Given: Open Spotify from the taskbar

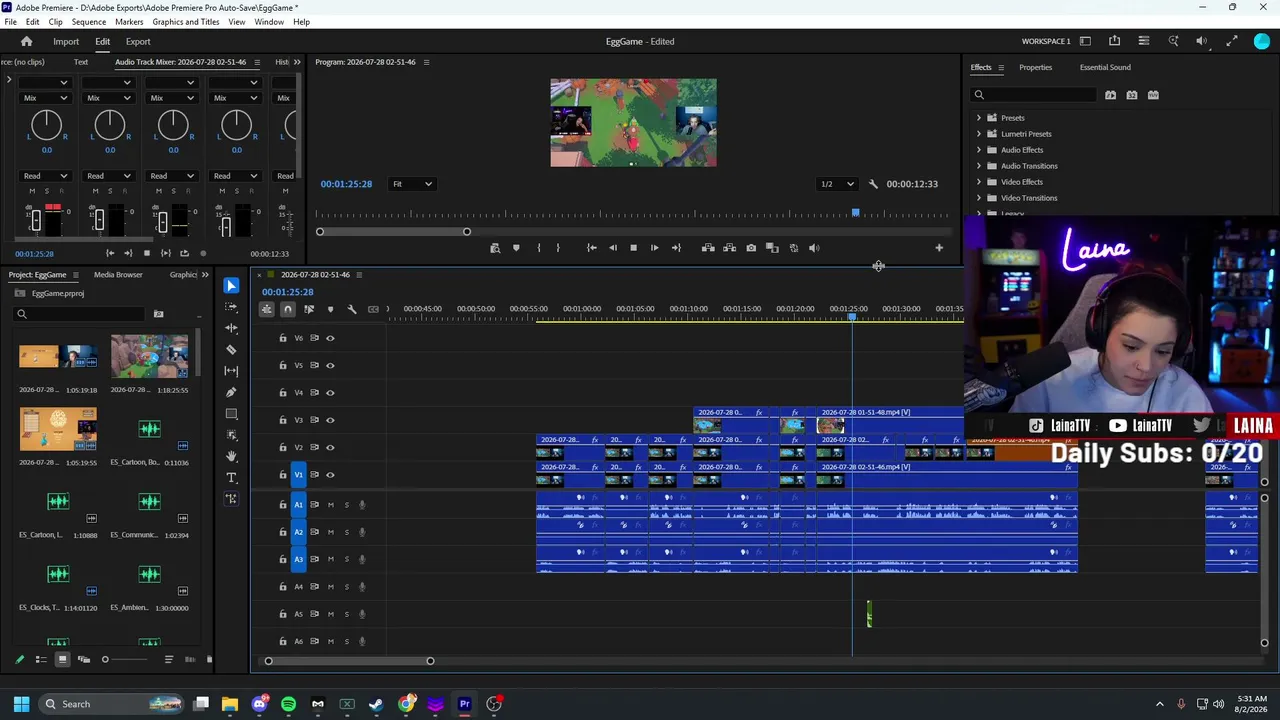Looking at the screenshot, I should point(289,704).
